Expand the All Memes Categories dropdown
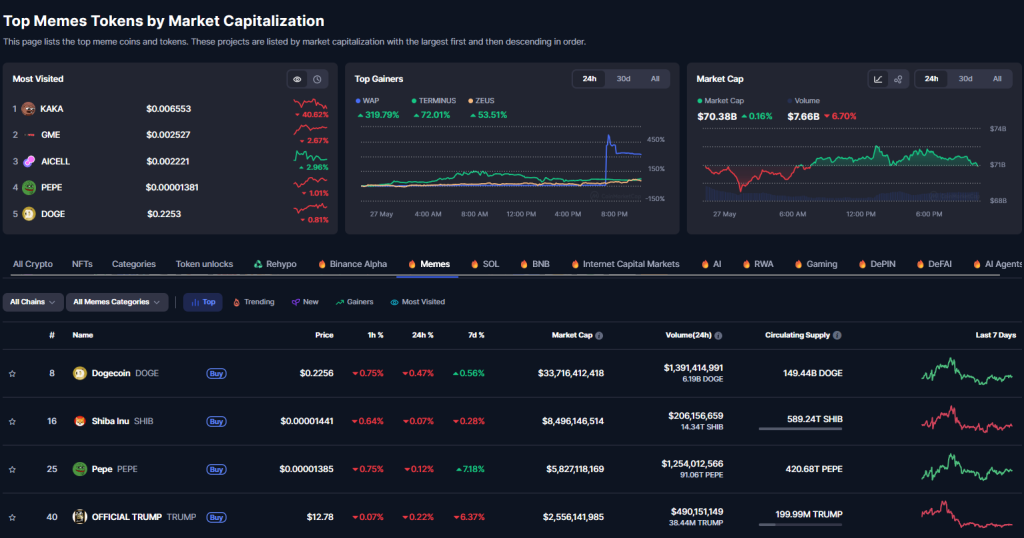The height and width of the screenshot is (538, 1024). click(x=117, y=302)
